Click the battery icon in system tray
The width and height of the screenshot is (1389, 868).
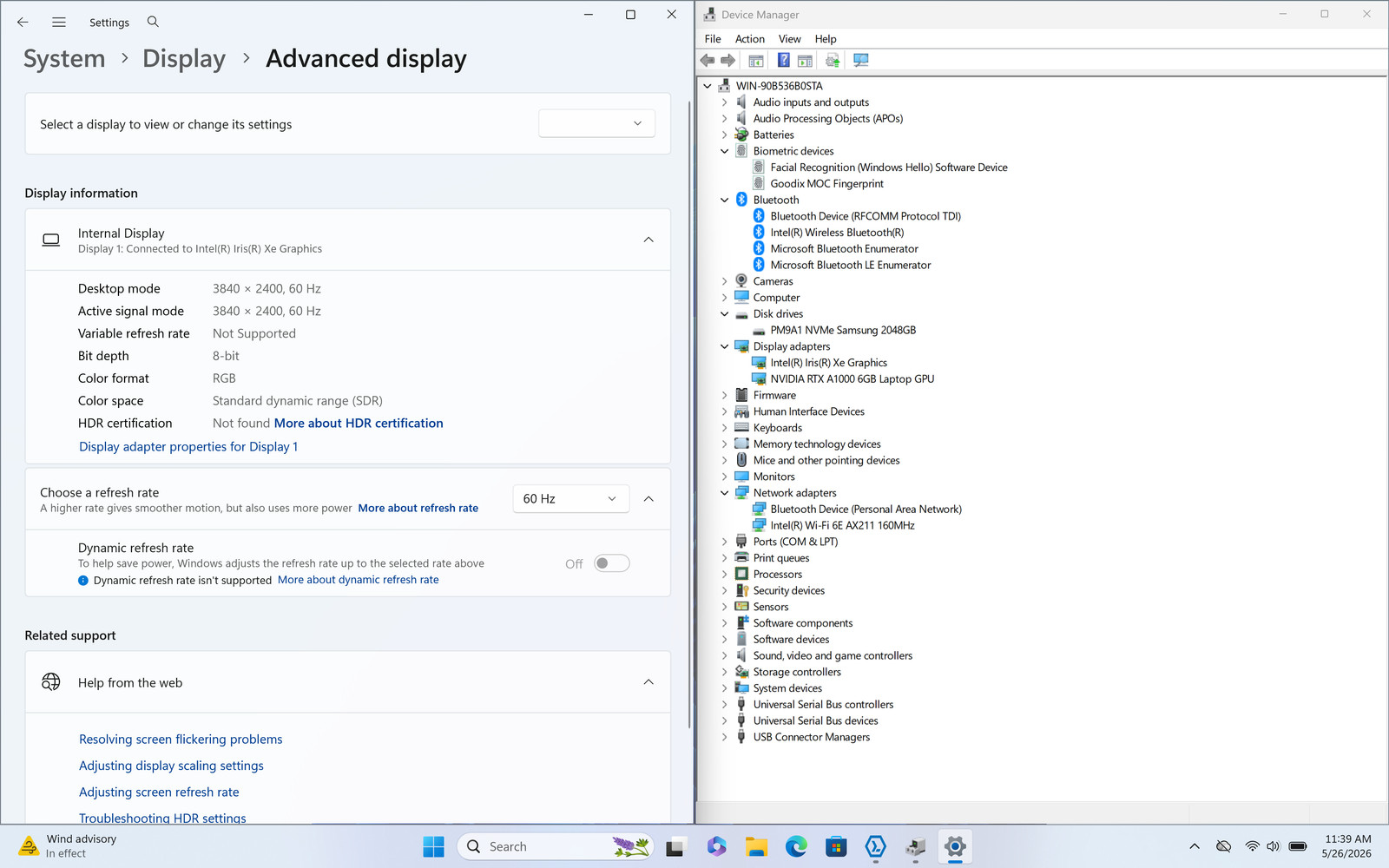tap(1298, 846)
